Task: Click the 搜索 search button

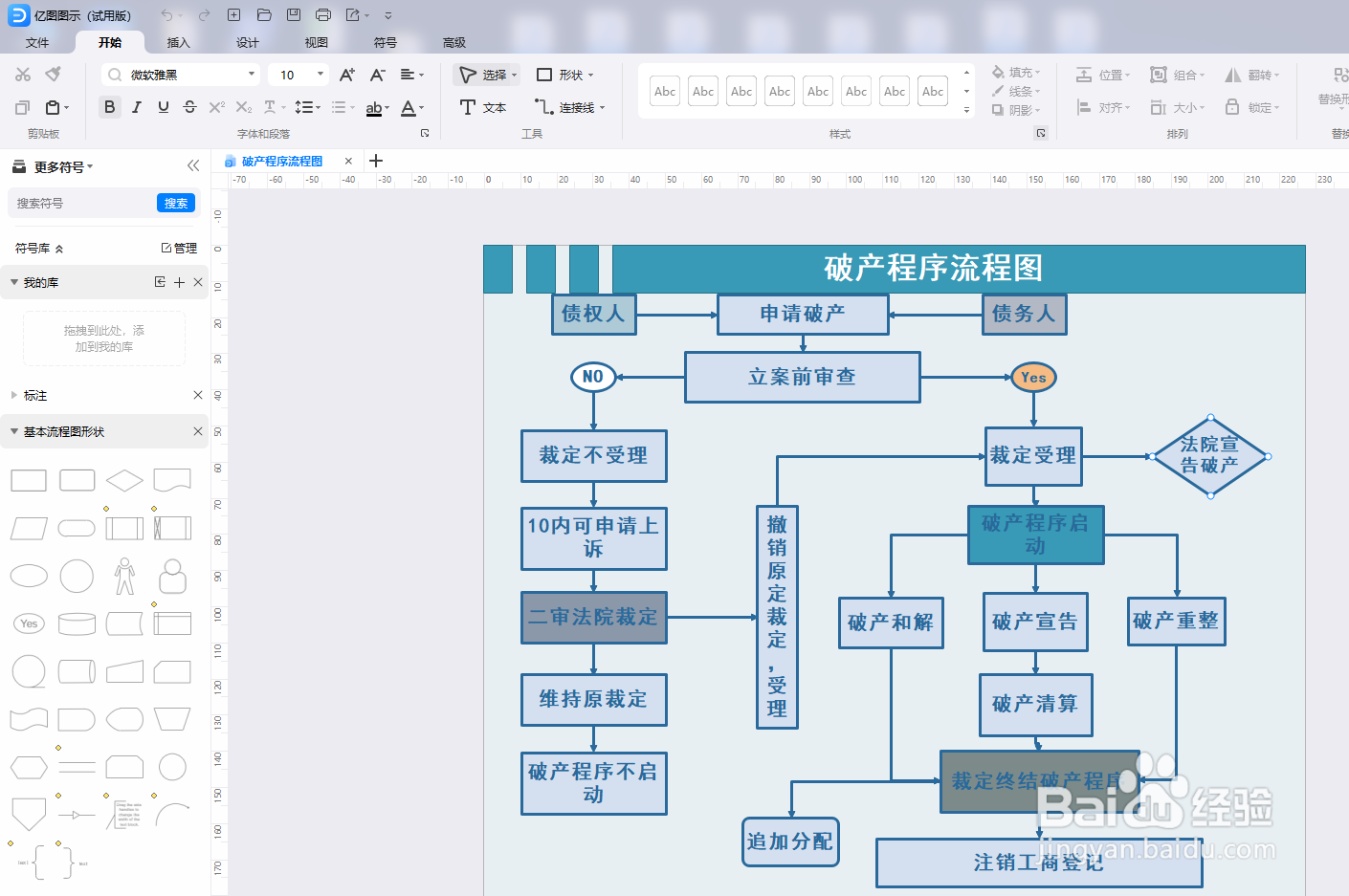Action: pyautogui.click(x=175, y=203)
